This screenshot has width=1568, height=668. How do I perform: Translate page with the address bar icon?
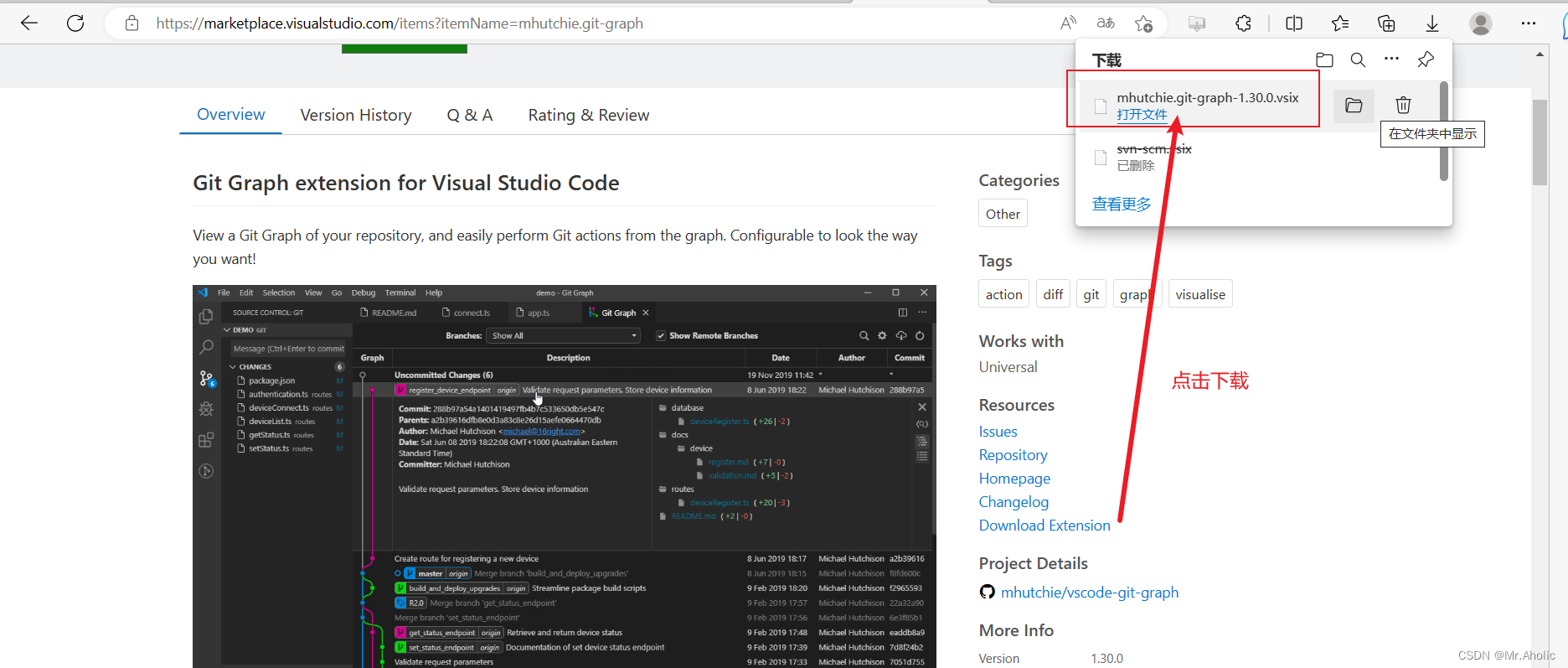(x=1106, y=23)
